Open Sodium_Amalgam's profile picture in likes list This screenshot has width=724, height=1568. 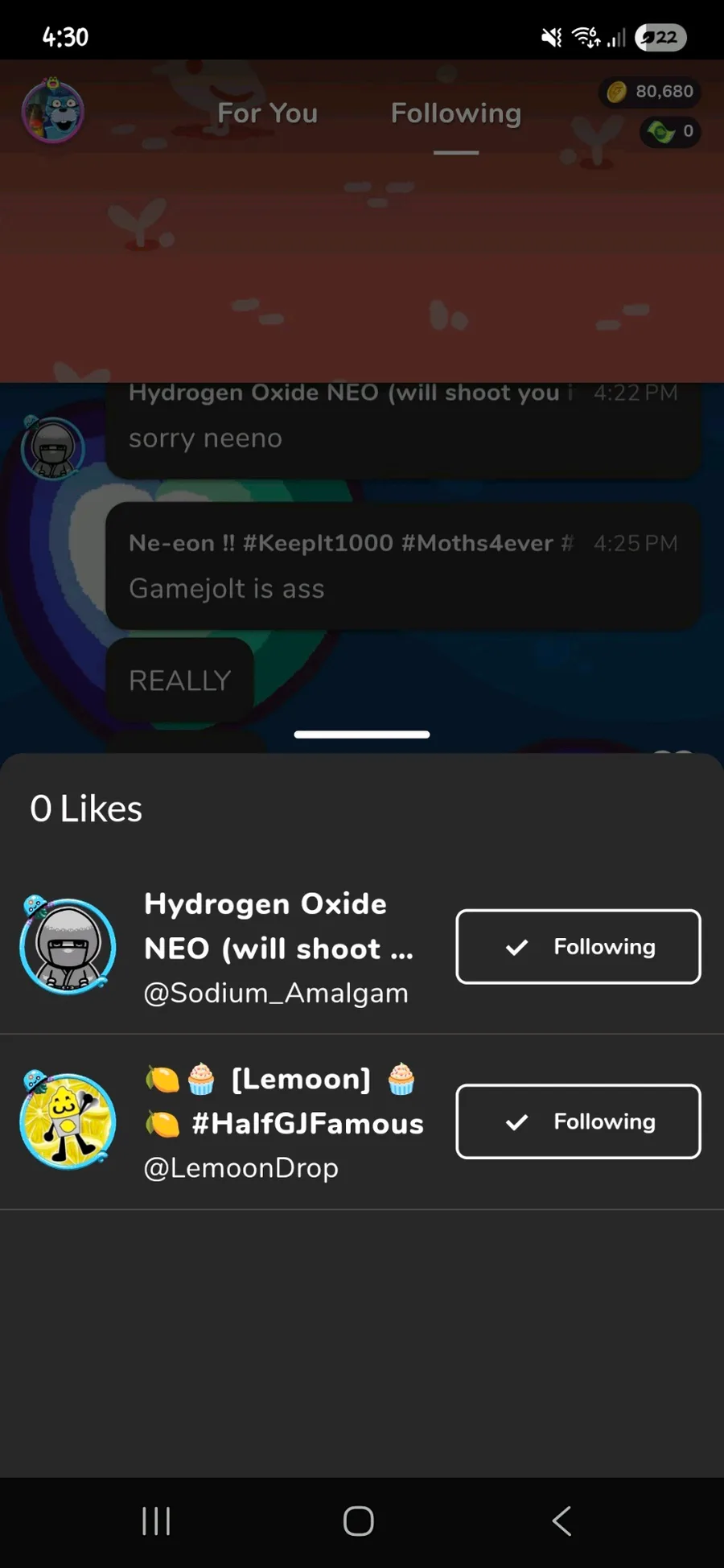point(68,945)
